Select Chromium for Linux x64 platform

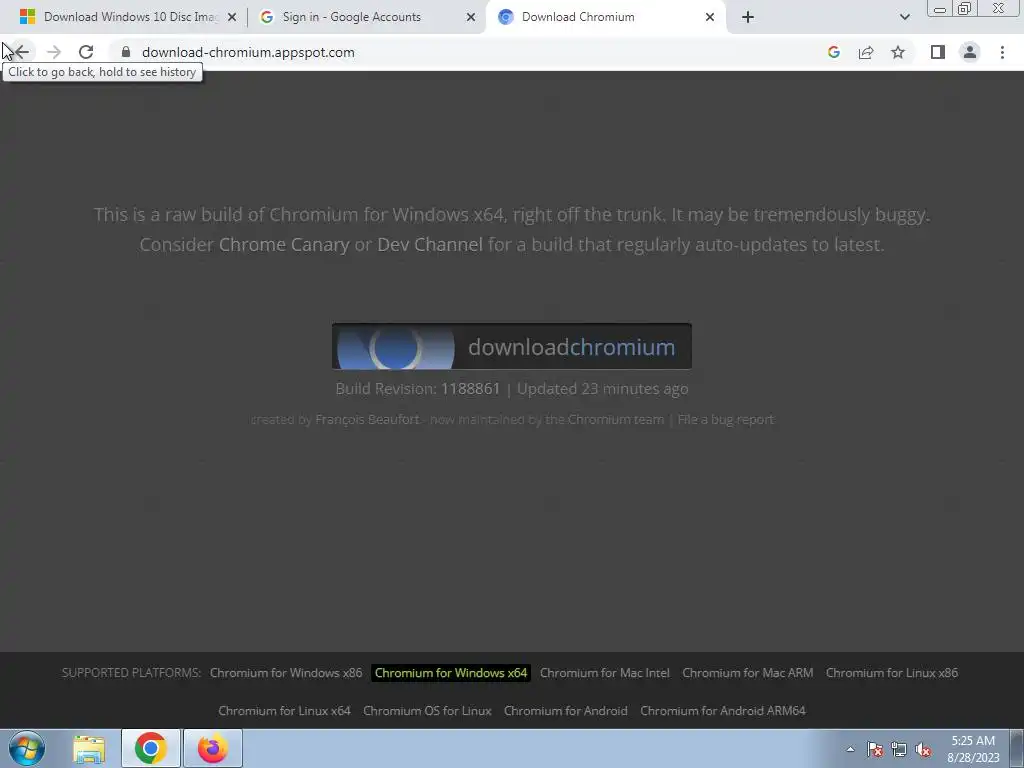(x=284, y=711)
